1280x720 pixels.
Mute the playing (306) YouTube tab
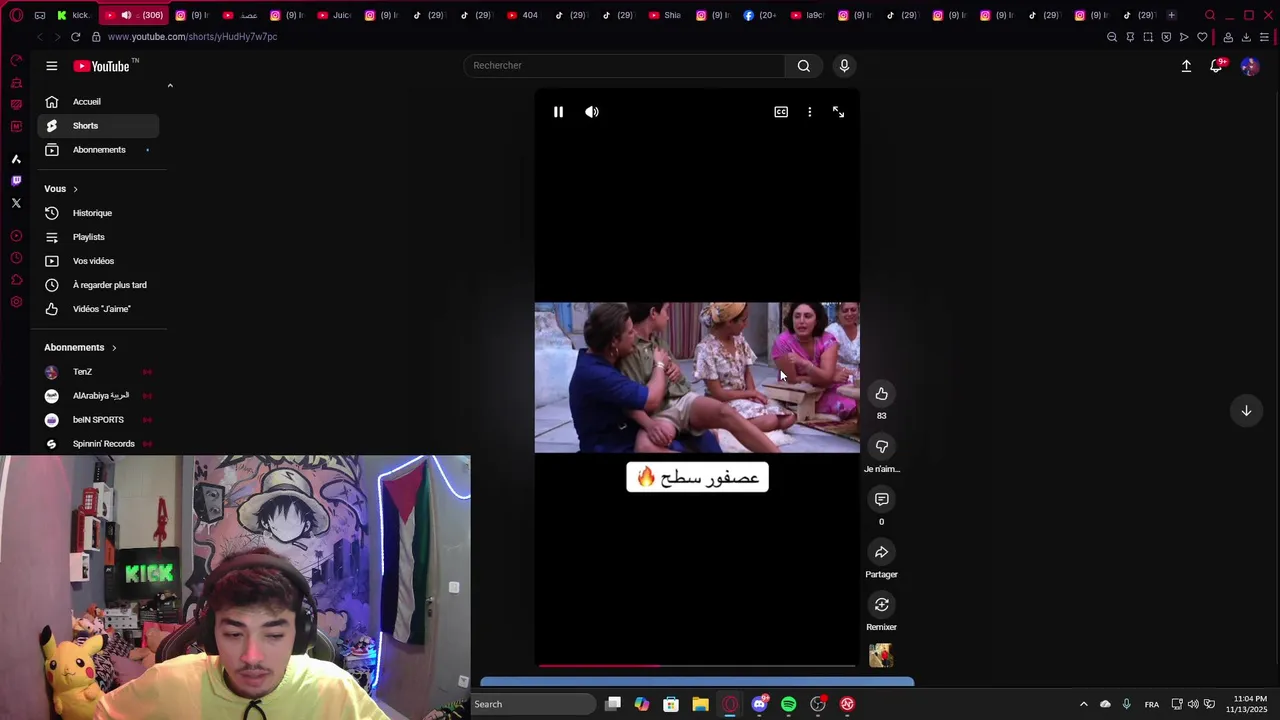[126, 15]
